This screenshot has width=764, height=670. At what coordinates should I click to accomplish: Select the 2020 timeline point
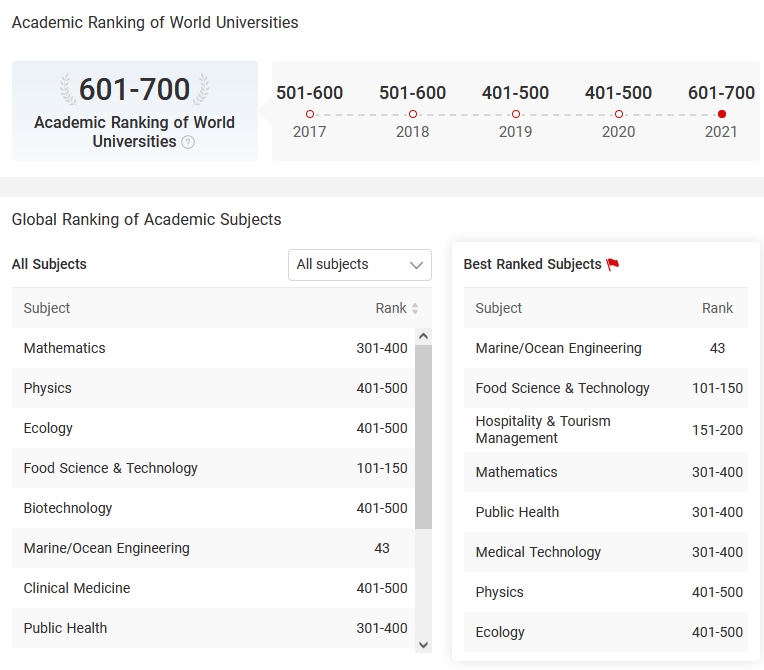(619, 114)
